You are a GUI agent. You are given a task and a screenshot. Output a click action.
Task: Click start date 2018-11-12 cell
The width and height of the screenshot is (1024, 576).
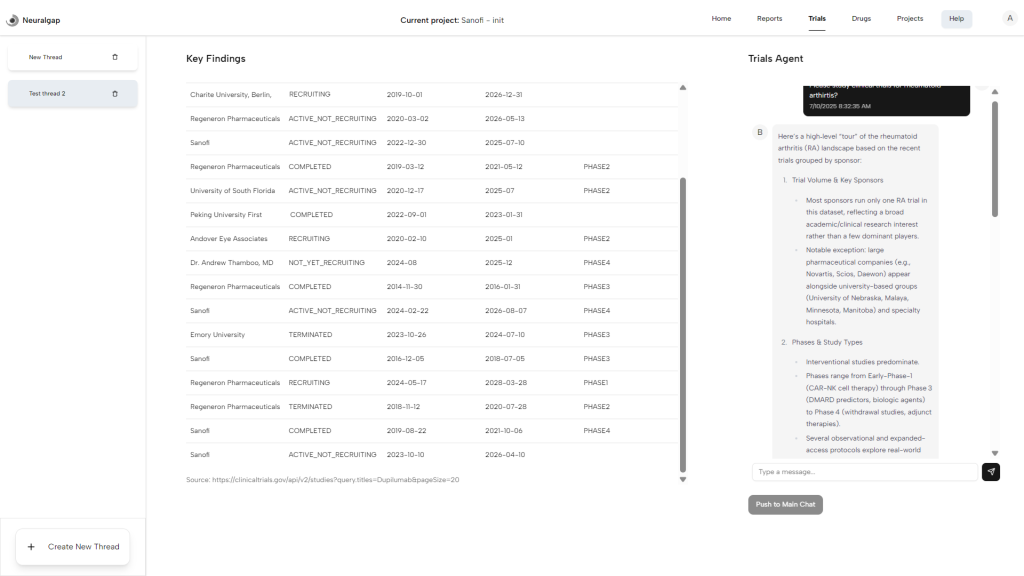[404, 407]
